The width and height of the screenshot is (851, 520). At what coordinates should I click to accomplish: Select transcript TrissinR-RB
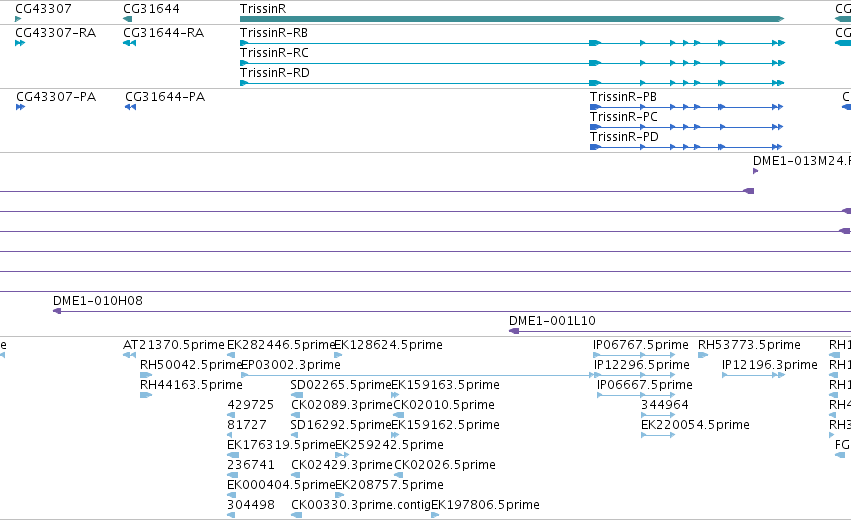[x=274, y=33]
